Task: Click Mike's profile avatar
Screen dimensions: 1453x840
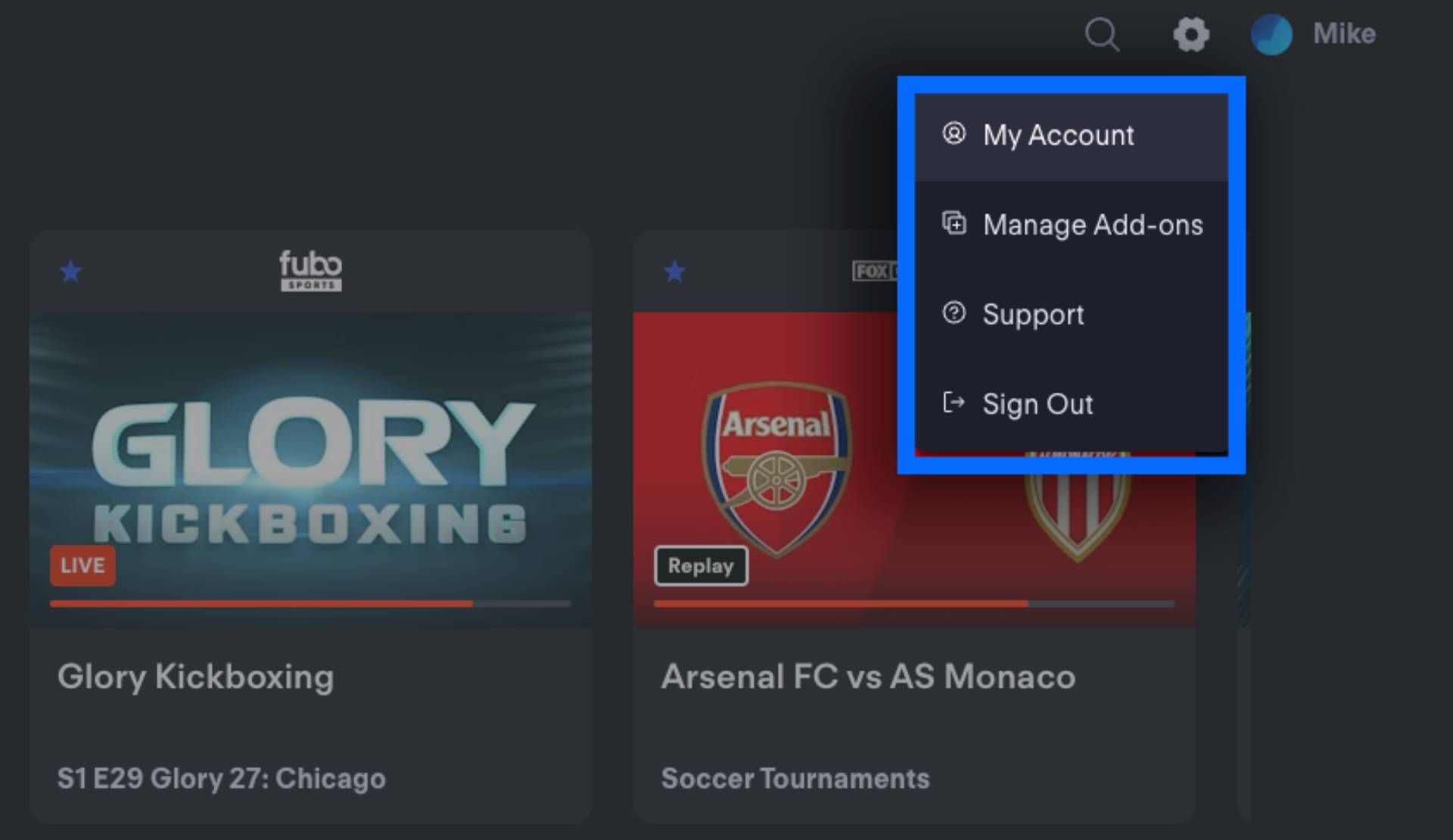Action: point(1271,35)
